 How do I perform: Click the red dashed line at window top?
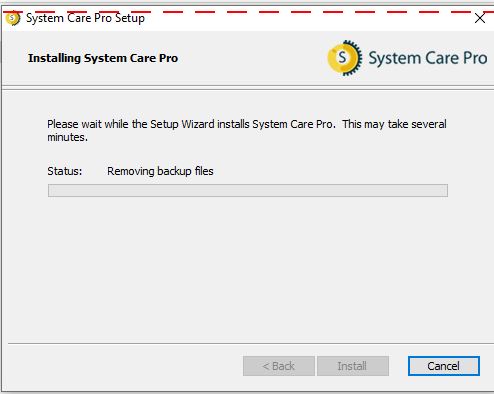248,12
